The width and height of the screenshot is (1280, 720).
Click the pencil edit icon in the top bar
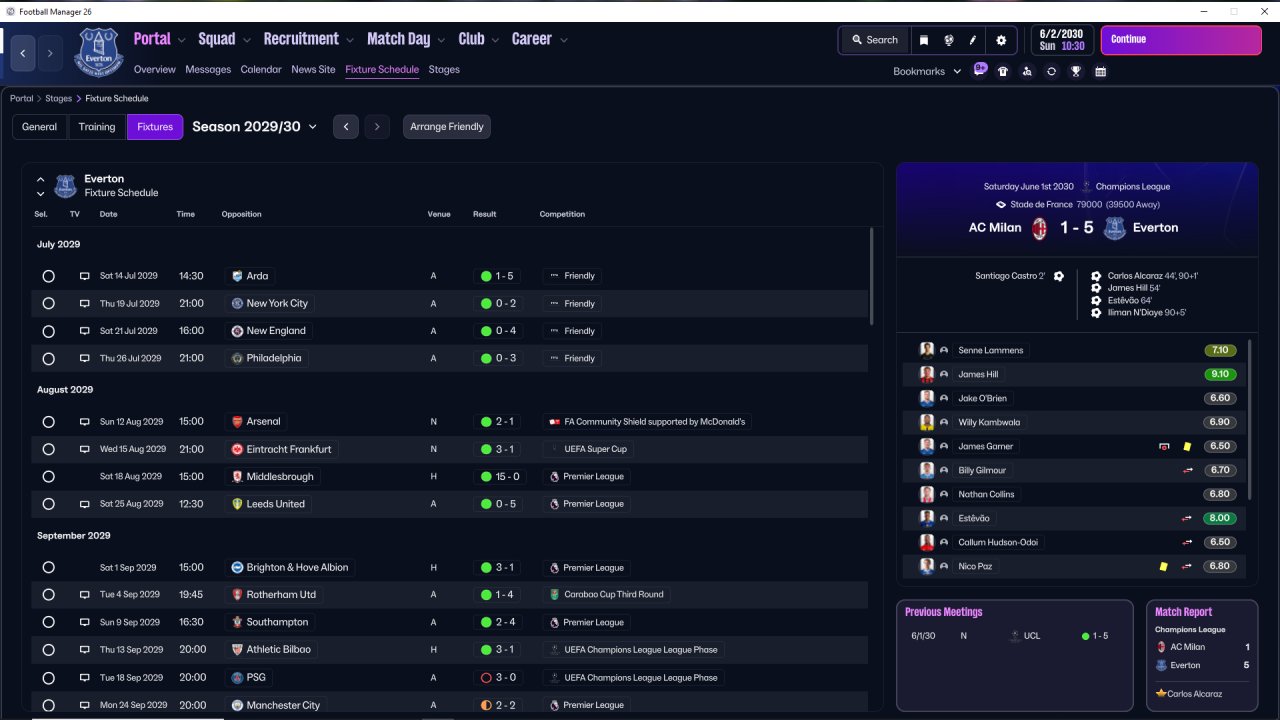click(x=973, y=40)
